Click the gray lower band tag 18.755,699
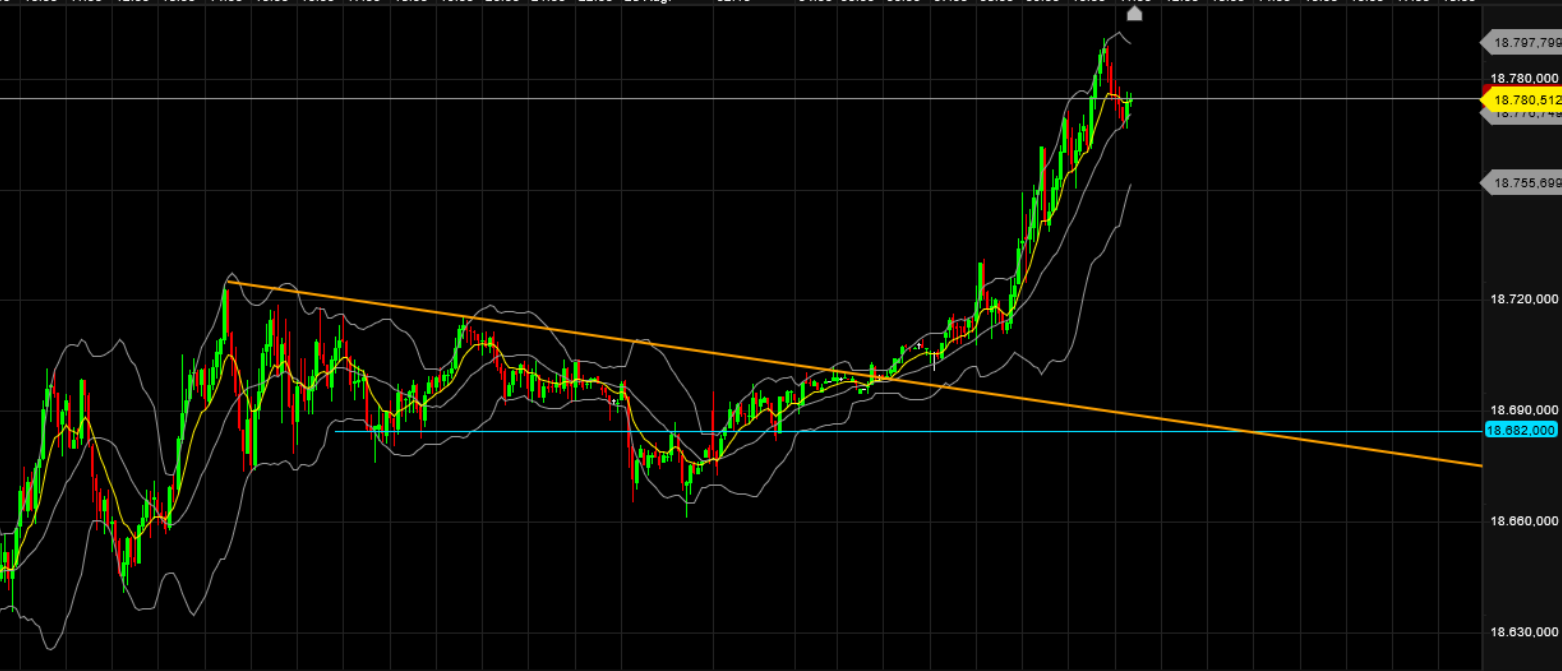 pos(1521,183)
